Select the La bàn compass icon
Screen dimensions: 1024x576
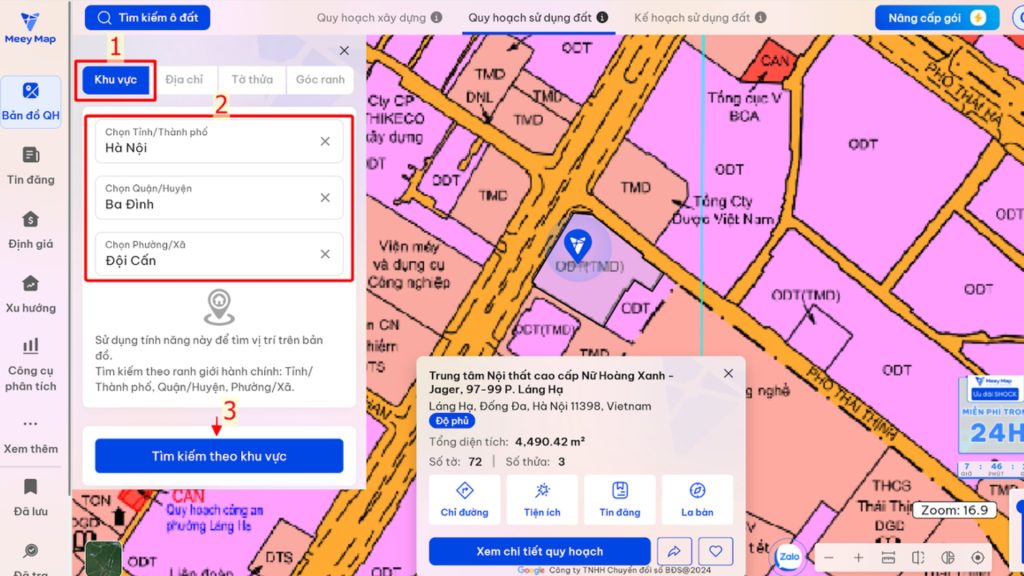click(696, 499)
